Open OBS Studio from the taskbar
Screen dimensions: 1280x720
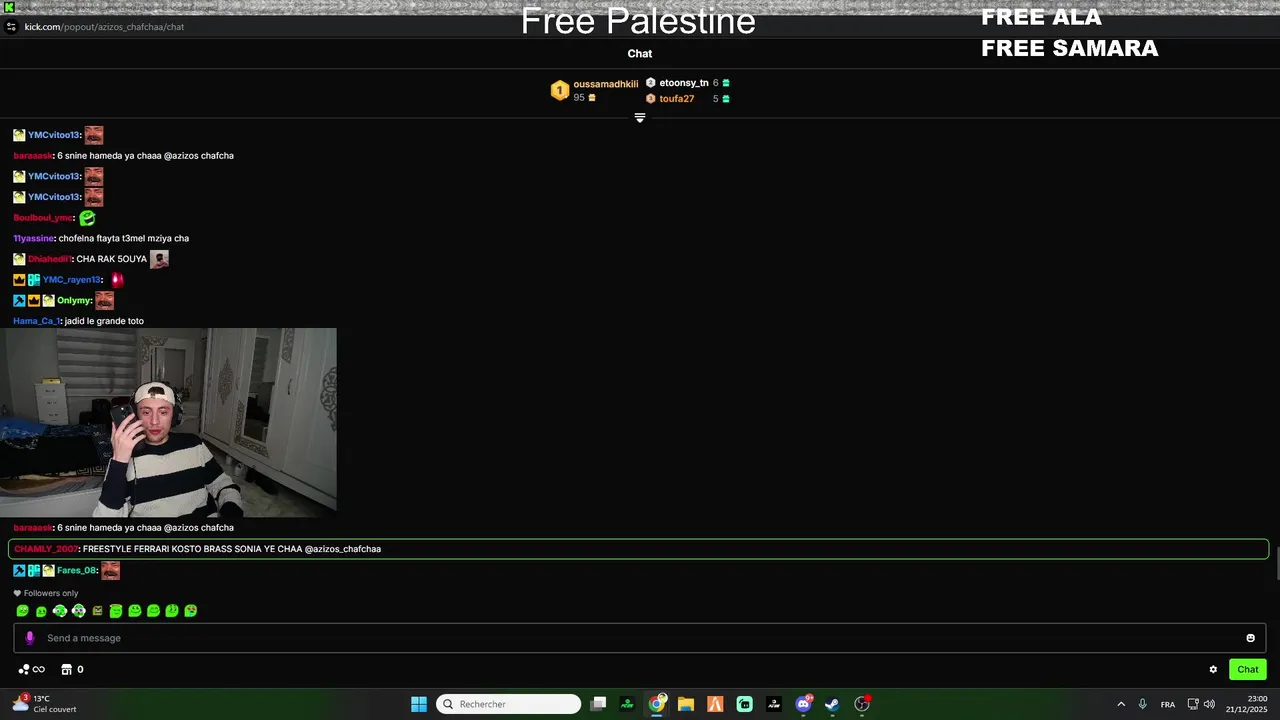[862, 704]
